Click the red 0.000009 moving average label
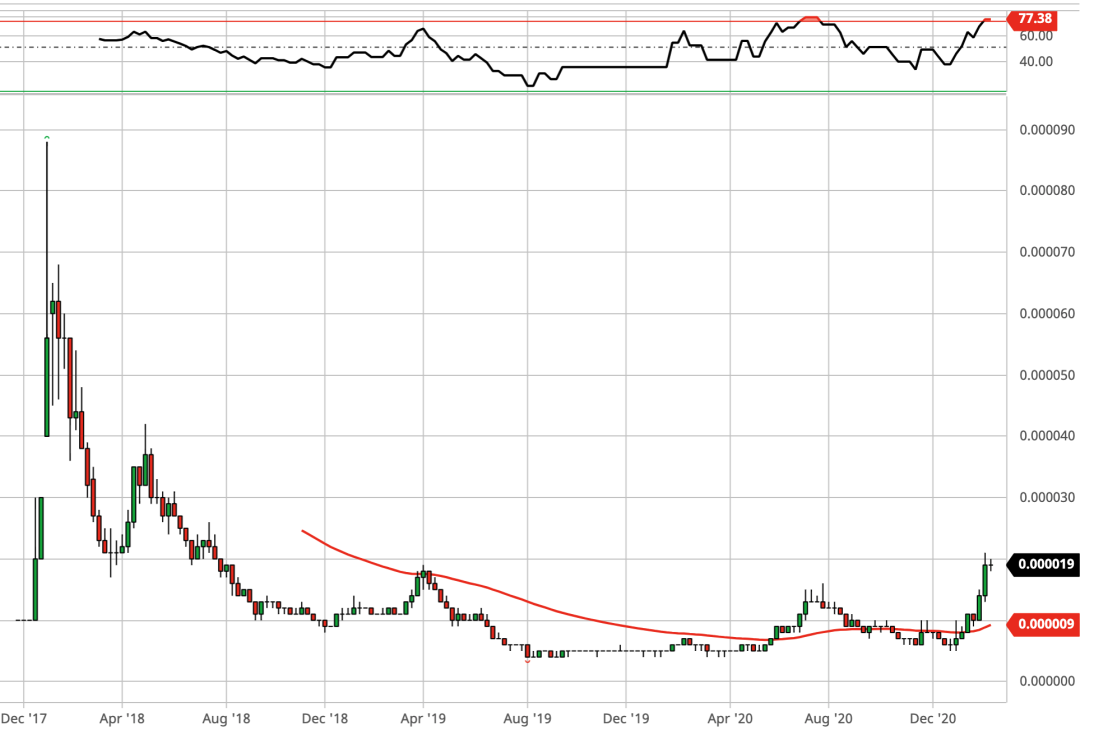 click(1045, 624)
